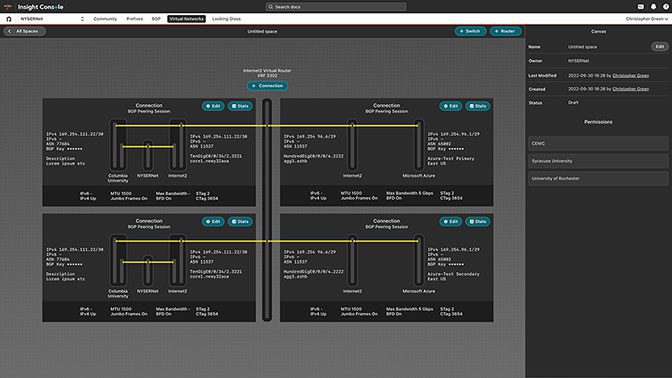Add a new Switch to canvas
Screen dimensions: 672x378
coord(470,31)
